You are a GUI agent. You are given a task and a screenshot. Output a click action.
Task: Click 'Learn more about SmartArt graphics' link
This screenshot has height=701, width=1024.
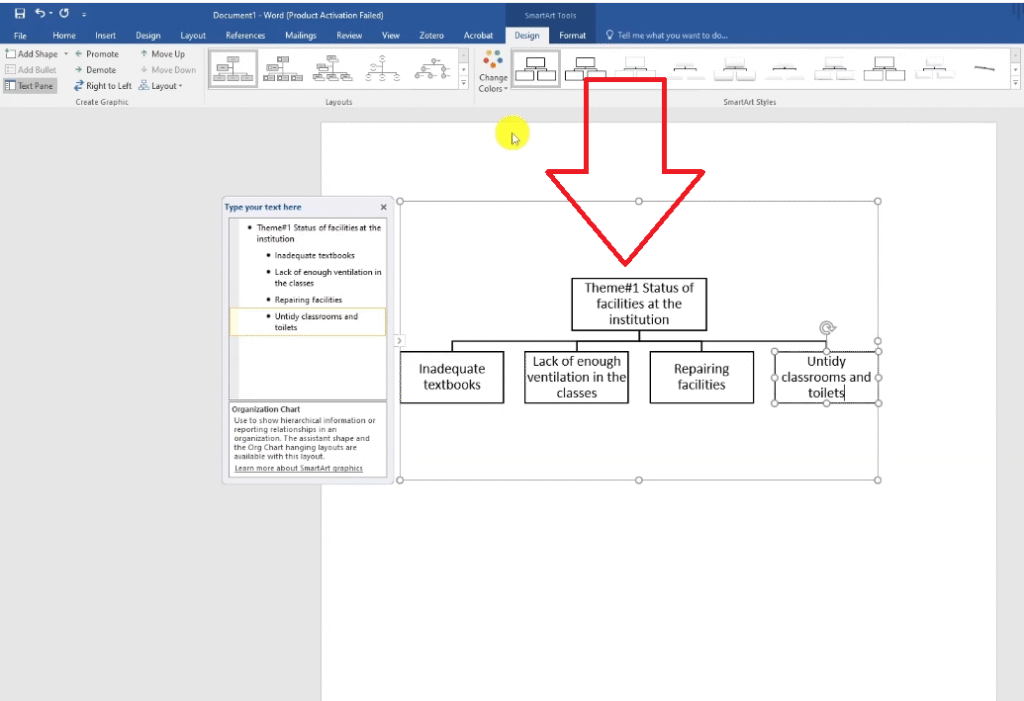tap(298, 468)
